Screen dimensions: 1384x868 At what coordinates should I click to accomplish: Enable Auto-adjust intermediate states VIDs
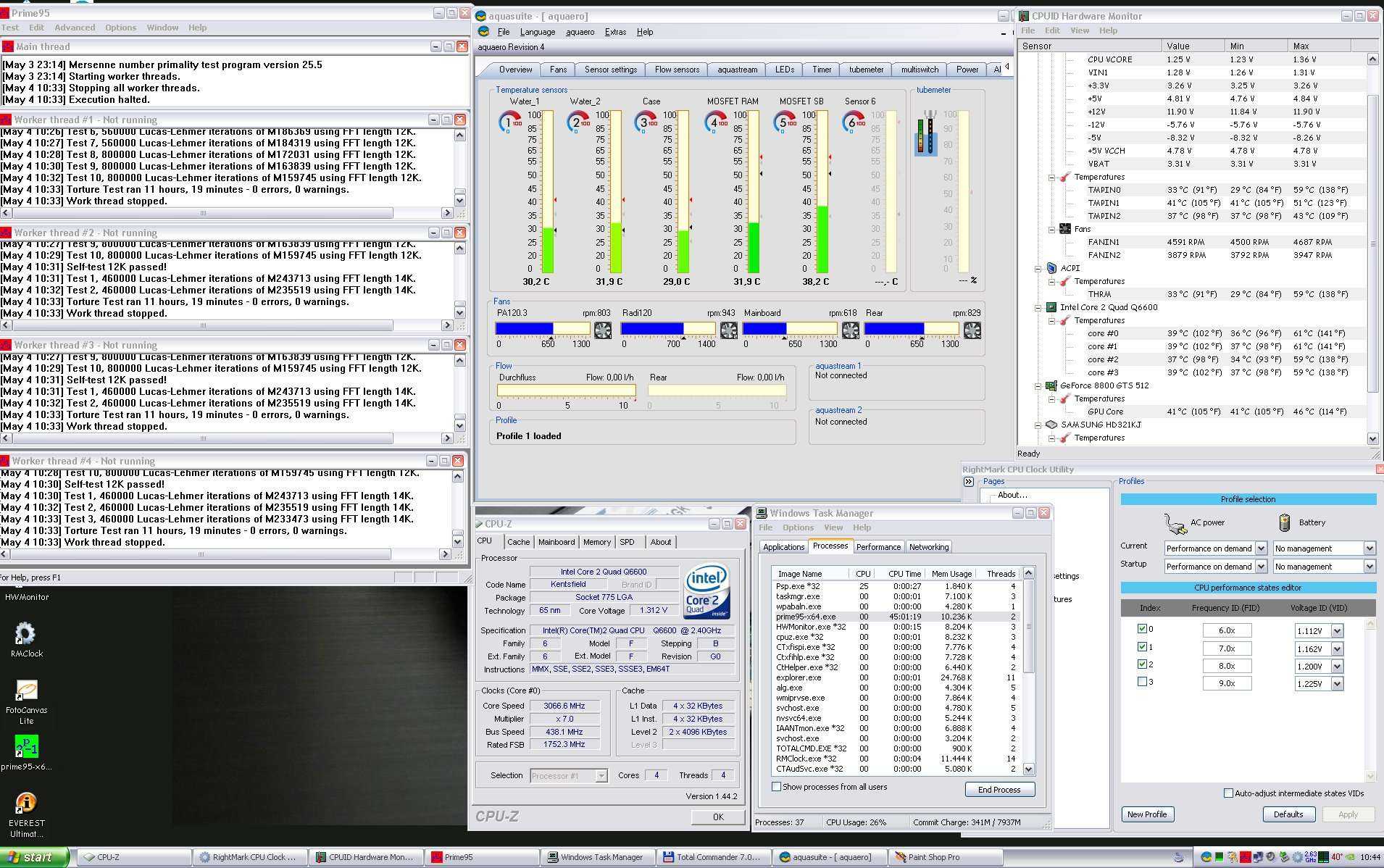point(1228,793)
